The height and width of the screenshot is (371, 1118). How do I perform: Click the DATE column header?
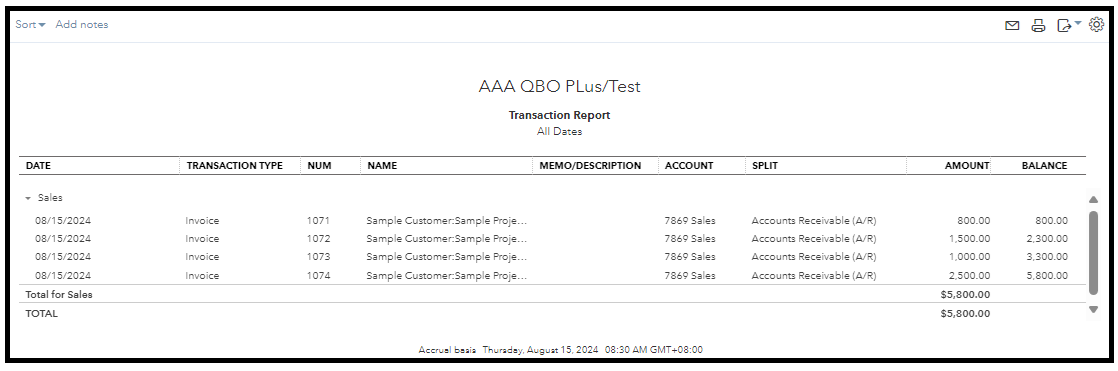click(x=39, y=166)
